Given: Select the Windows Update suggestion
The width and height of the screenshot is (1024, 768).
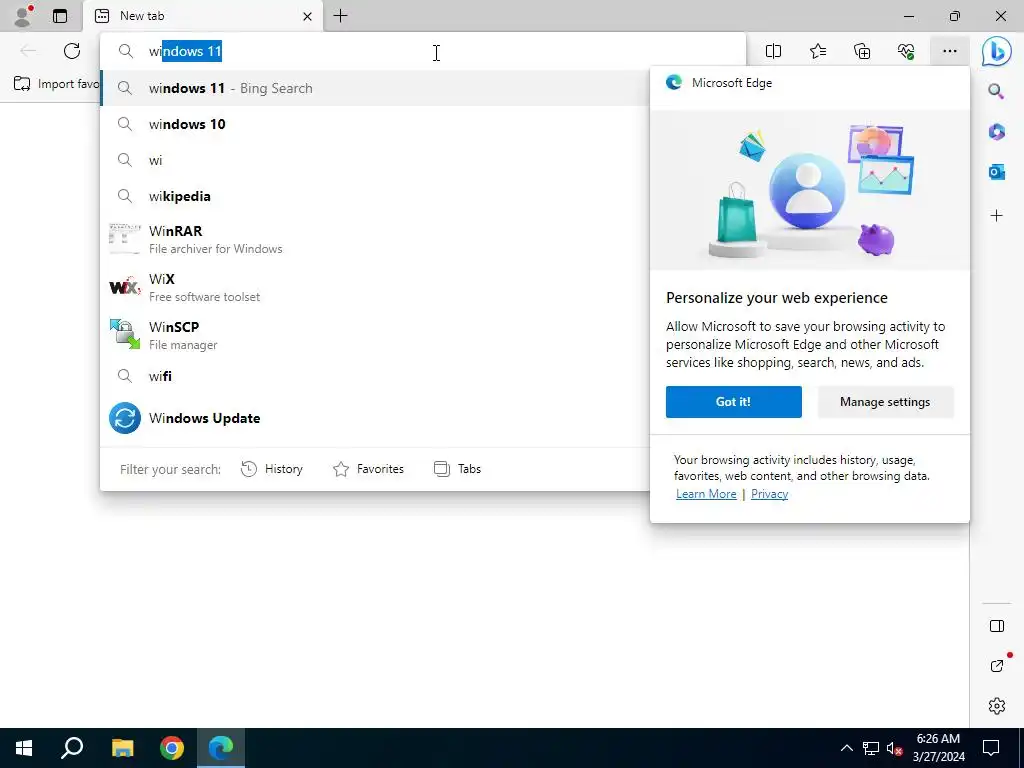Looking at the screenshot, I should (x=376, y=418).
